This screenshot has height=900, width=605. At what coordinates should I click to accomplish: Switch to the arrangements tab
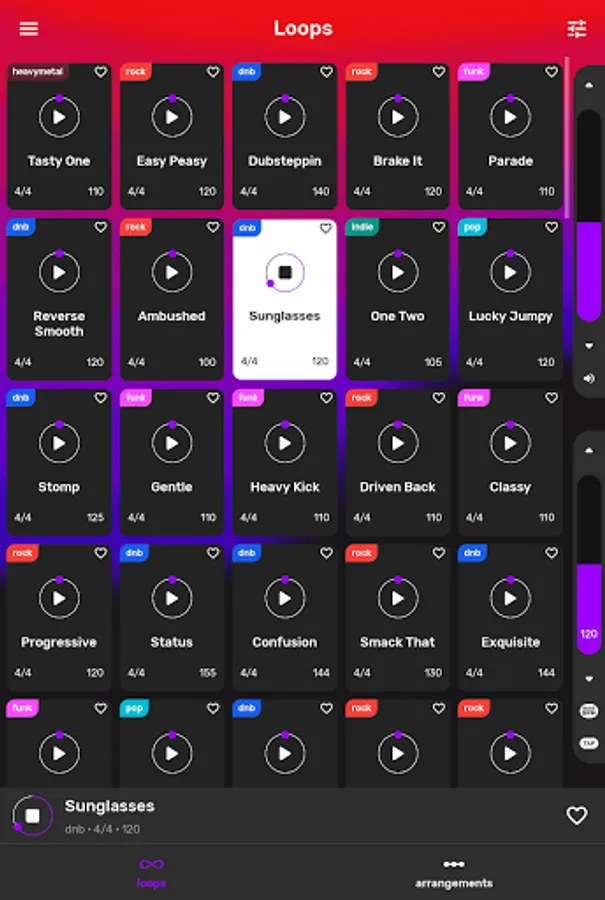(453, 872)
